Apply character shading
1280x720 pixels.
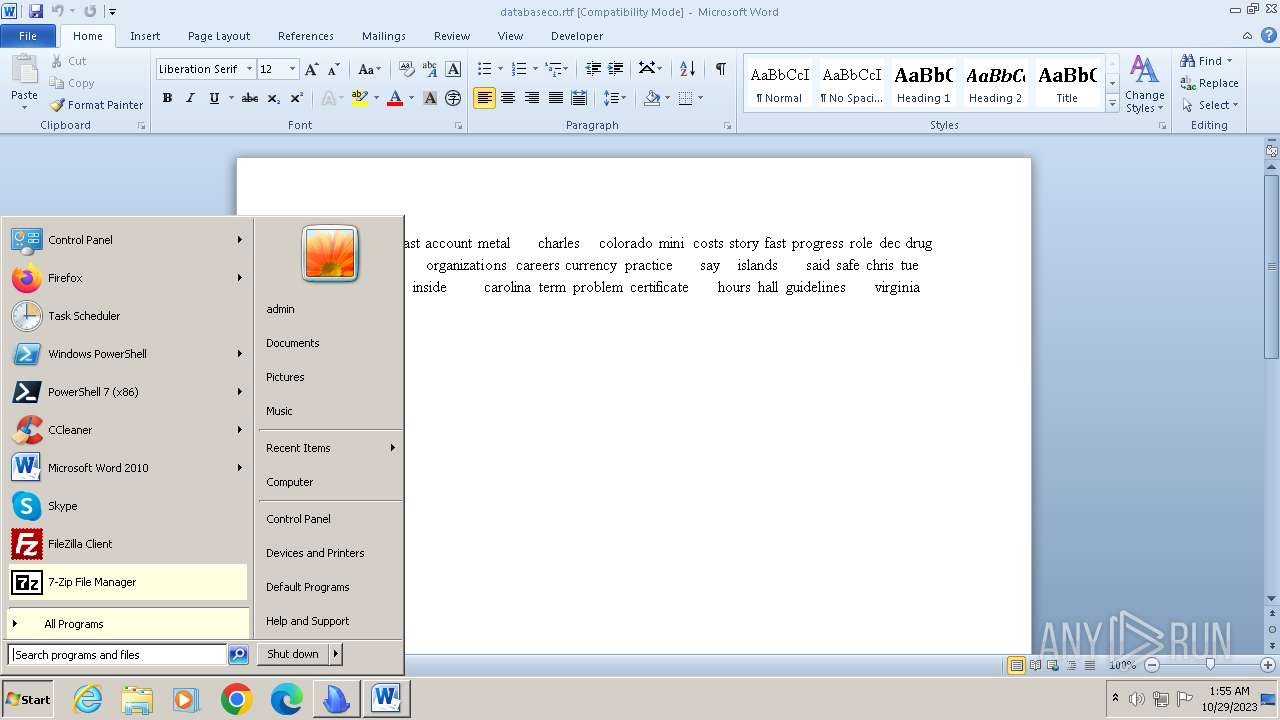430,98
